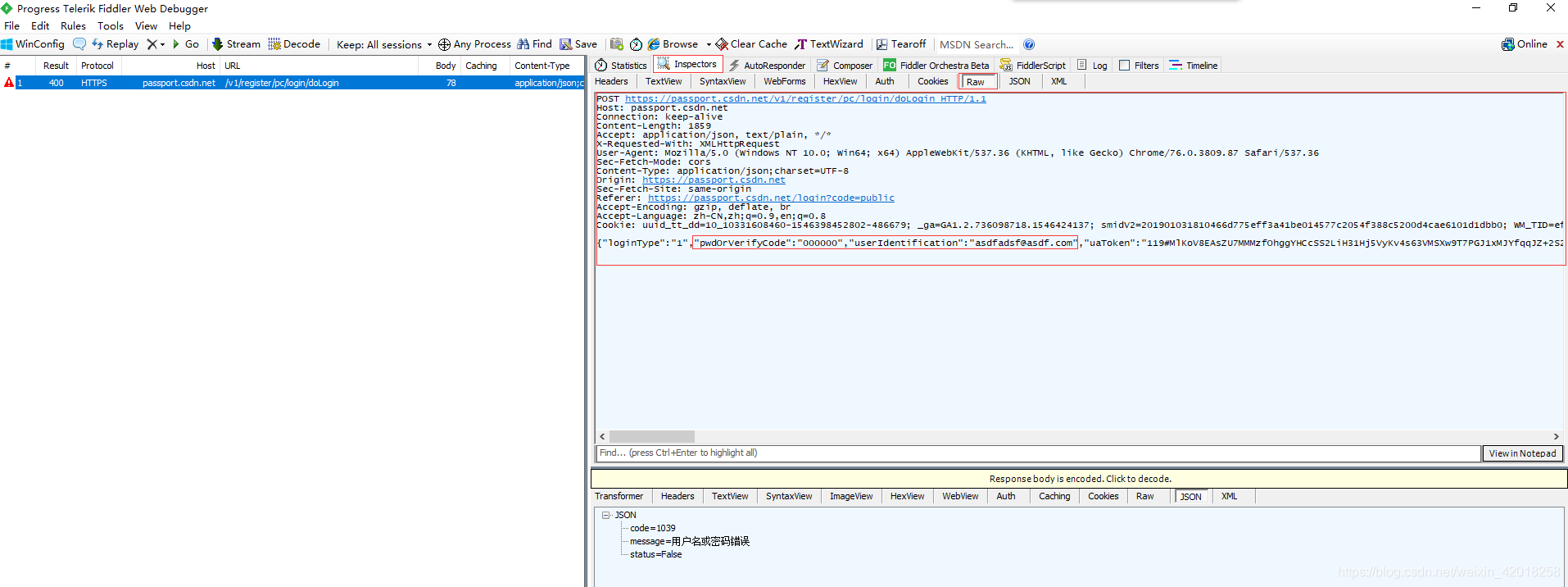The height and width of the screenshot is (587, 1568).
Task: Click 'Response body is encoded' bar
Action: 1079,479
